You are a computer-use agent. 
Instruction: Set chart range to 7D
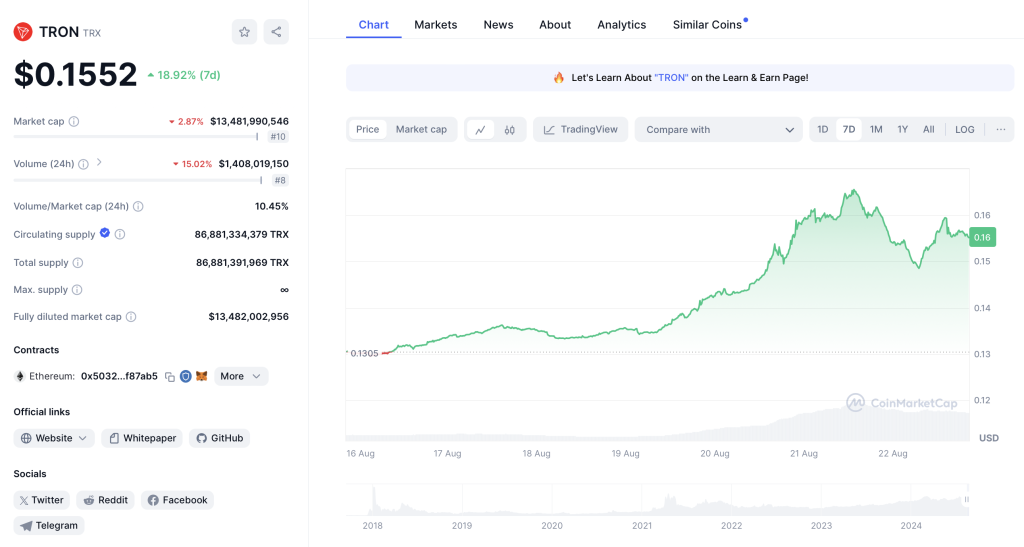[849, 129]
